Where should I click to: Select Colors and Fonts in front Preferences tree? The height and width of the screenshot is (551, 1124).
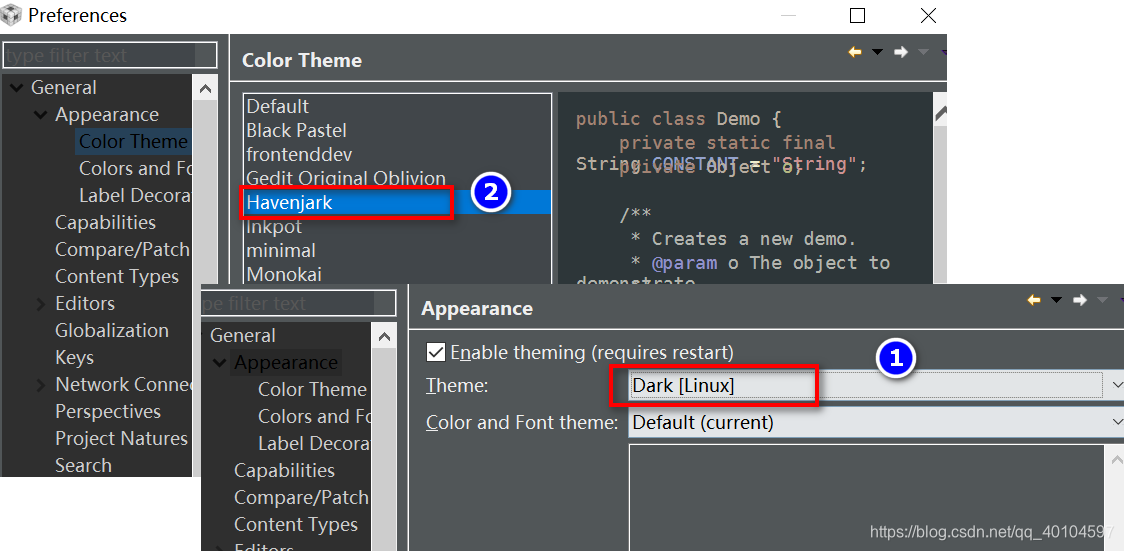click(x=314, y=416)
